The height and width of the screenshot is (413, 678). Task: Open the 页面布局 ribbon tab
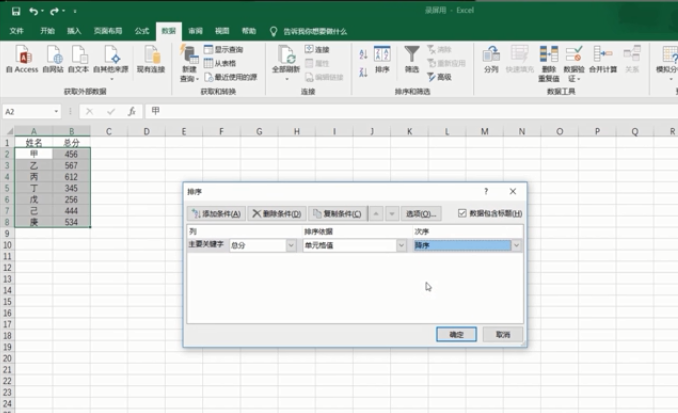107,31
